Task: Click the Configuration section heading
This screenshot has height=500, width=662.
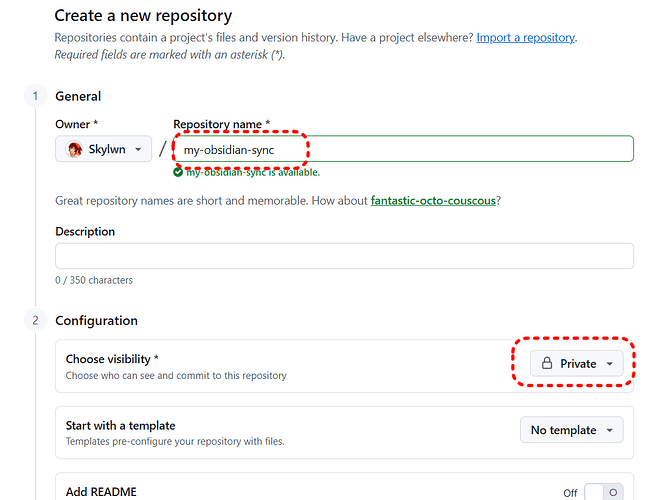Action: point(96,320)
